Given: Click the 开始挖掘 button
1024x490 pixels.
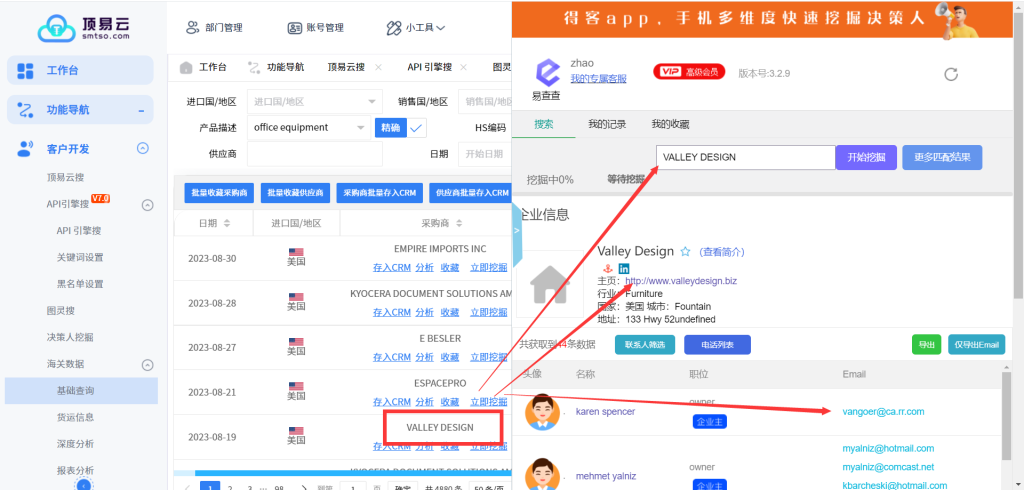Looking at the screenshot, I should click(866, 158).
